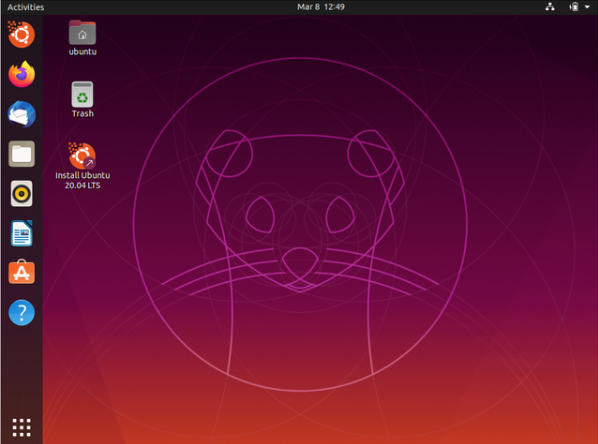Open Firefox from the dock
The image size is (598, 444).
22,74
